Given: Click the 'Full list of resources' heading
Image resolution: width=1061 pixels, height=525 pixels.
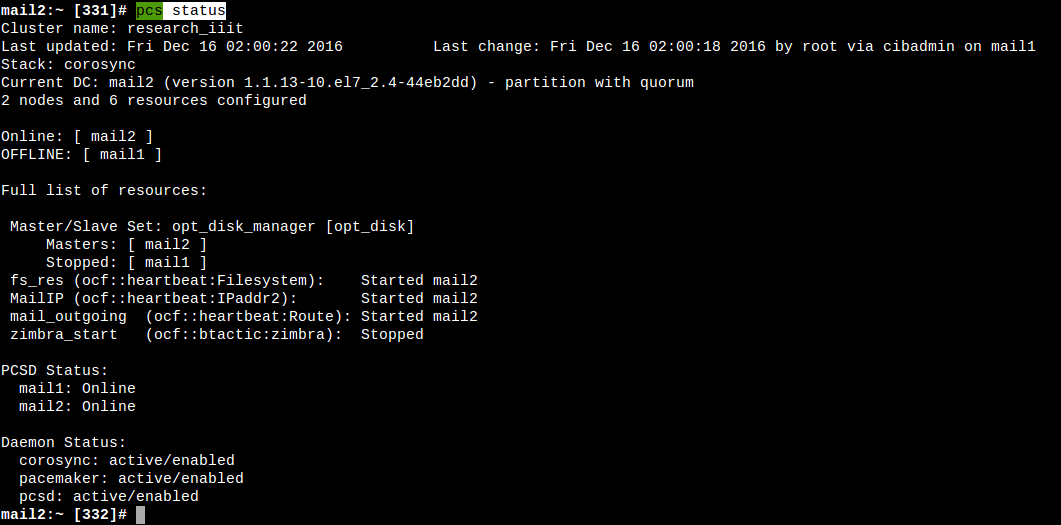Looking at the screenshot, I should pos(104,190).
